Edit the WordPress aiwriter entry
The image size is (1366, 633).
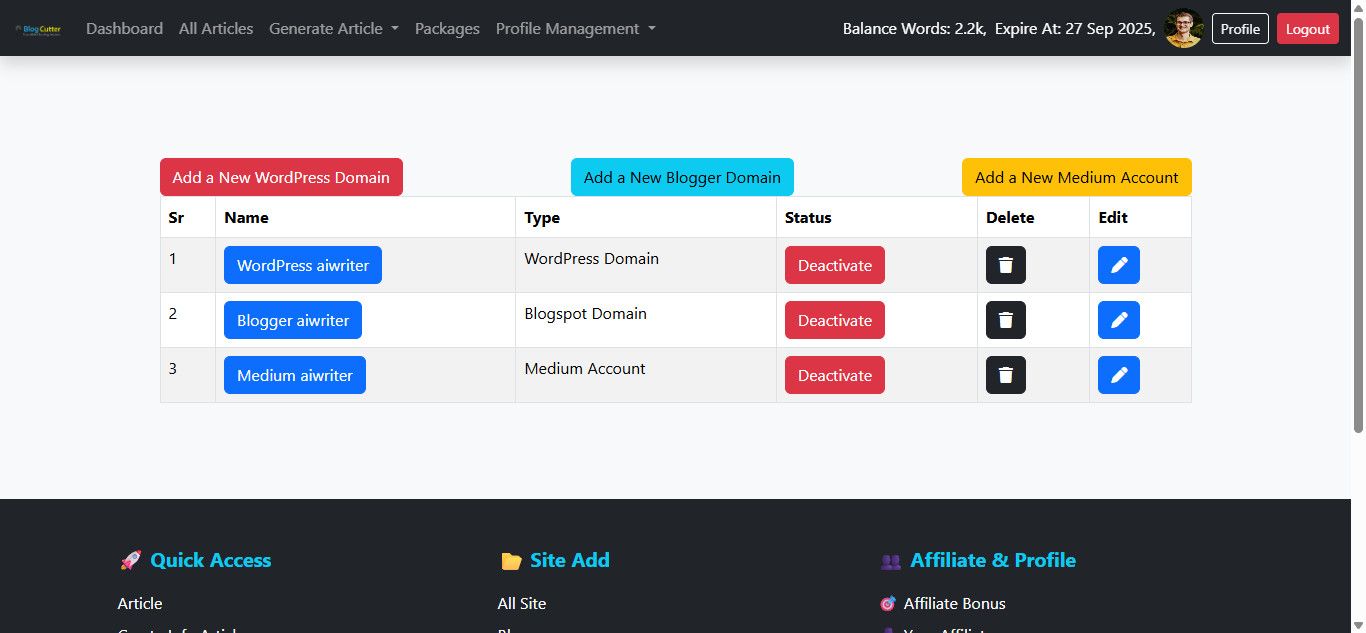click(x=1118, y=265)
